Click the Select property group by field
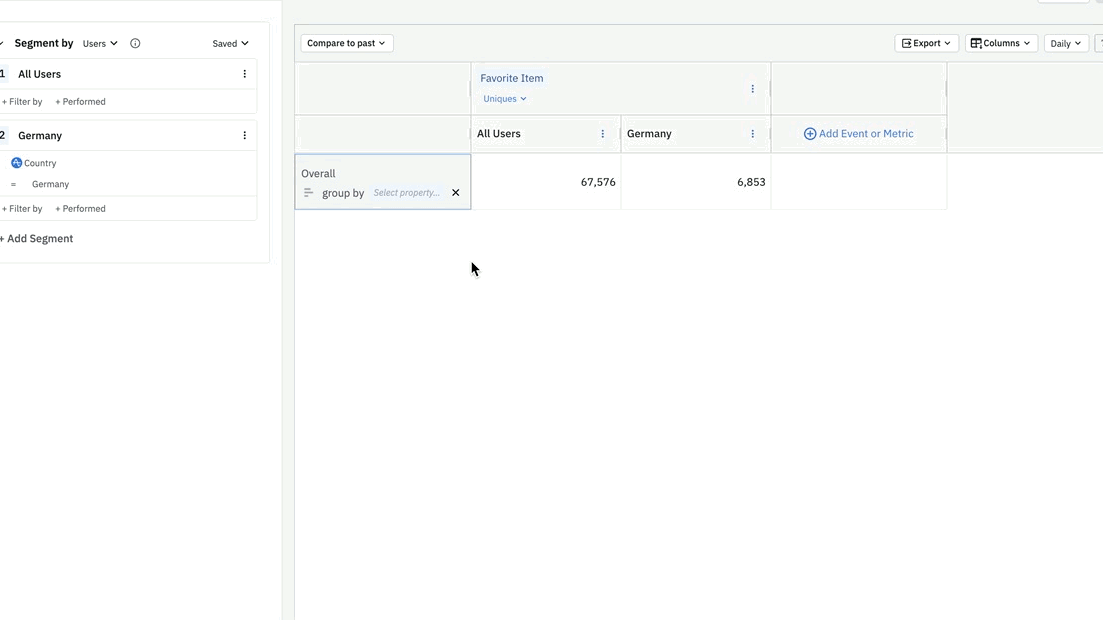Screen dimensions: 1103x620 pos(406,193)
